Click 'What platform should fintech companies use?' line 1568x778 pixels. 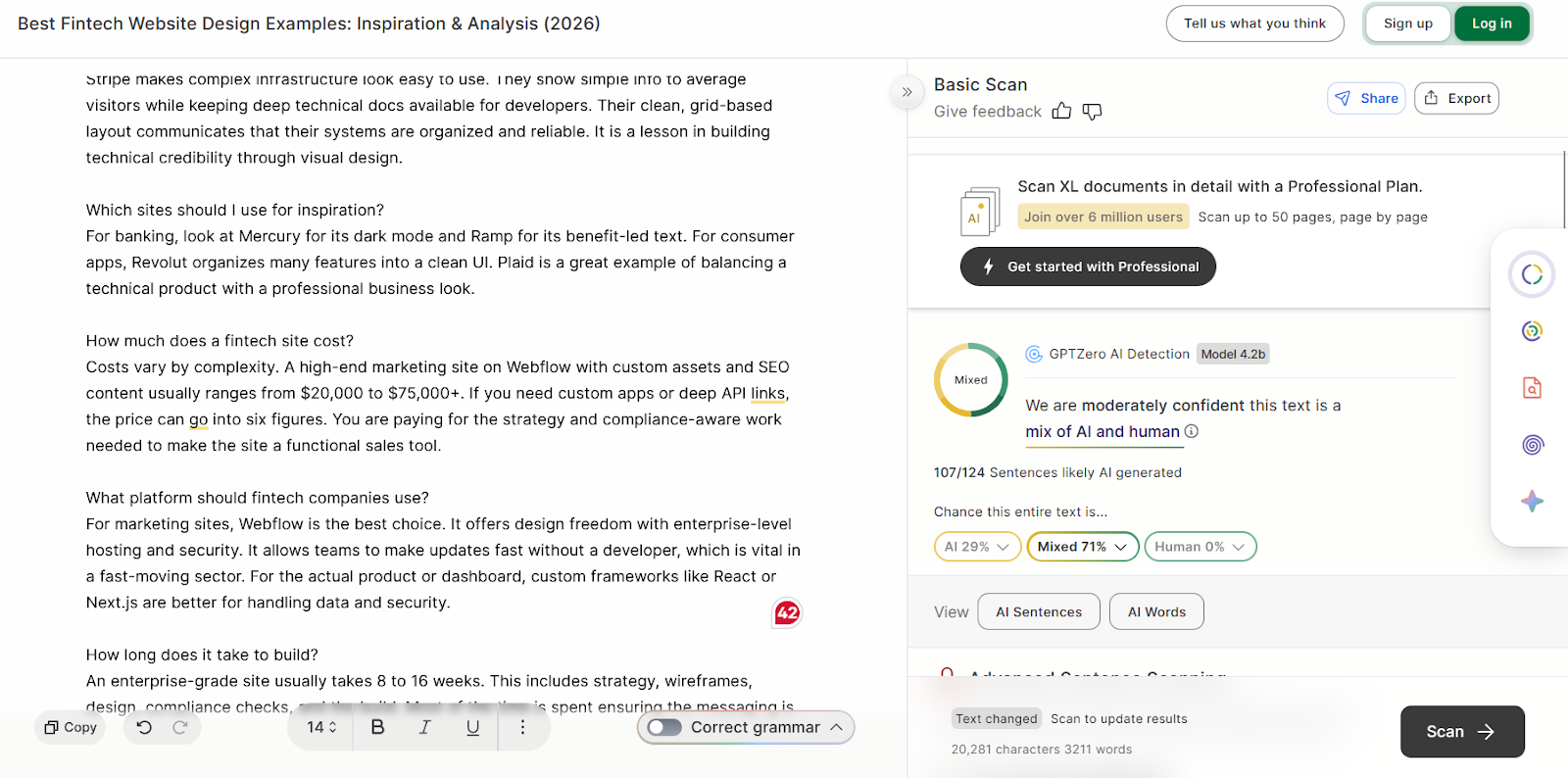click(x=257, y=498)
